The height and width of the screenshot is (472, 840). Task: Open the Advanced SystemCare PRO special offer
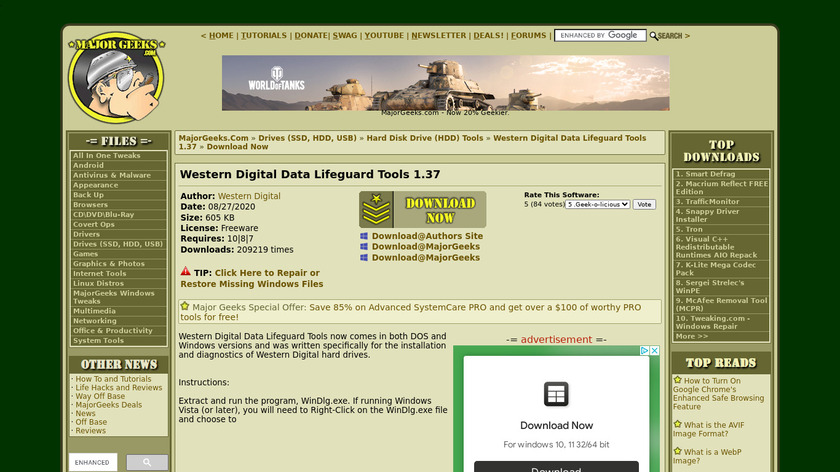[410, 312]
